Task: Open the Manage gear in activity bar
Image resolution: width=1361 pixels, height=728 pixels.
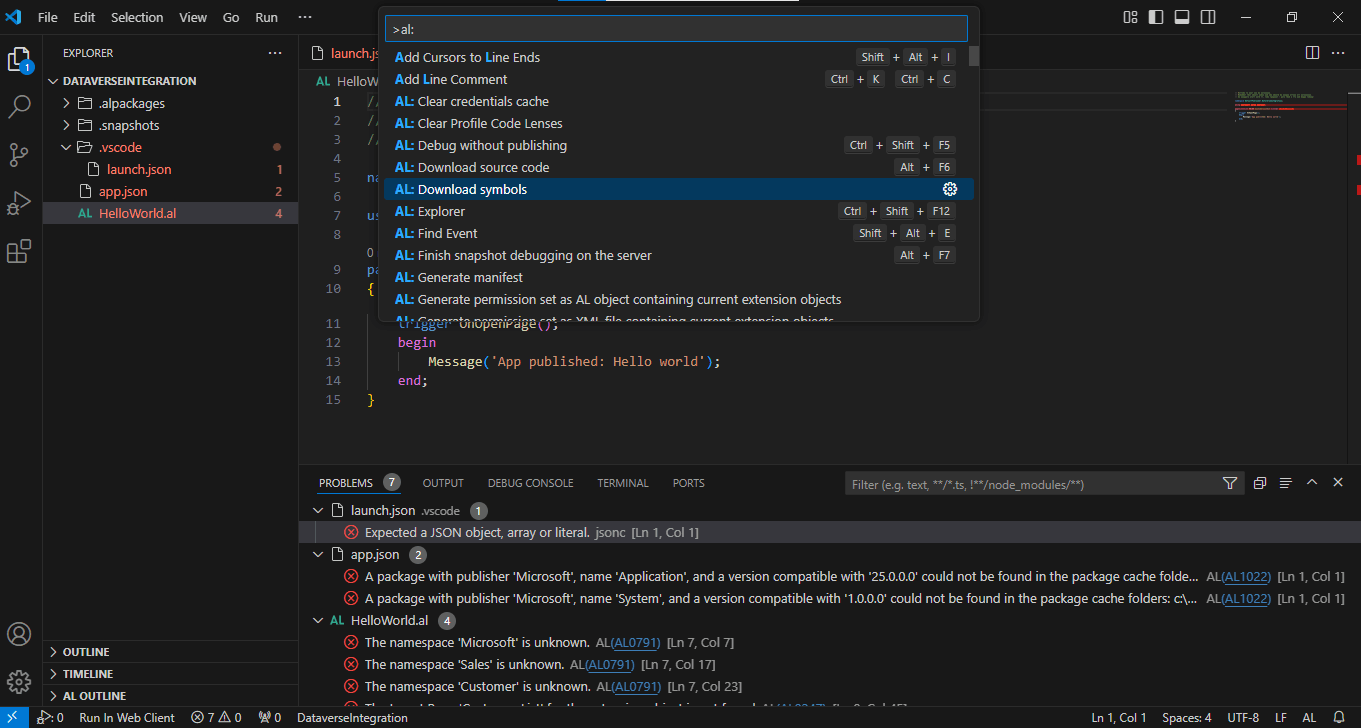Action: point(20,682)
